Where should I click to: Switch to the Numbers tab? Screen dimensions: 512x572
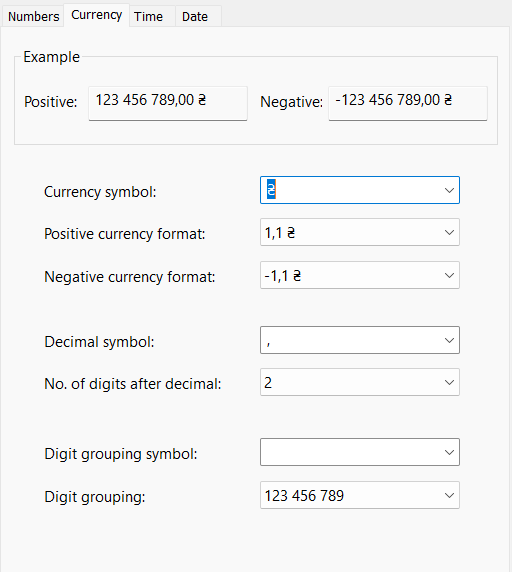pos(33,16)
